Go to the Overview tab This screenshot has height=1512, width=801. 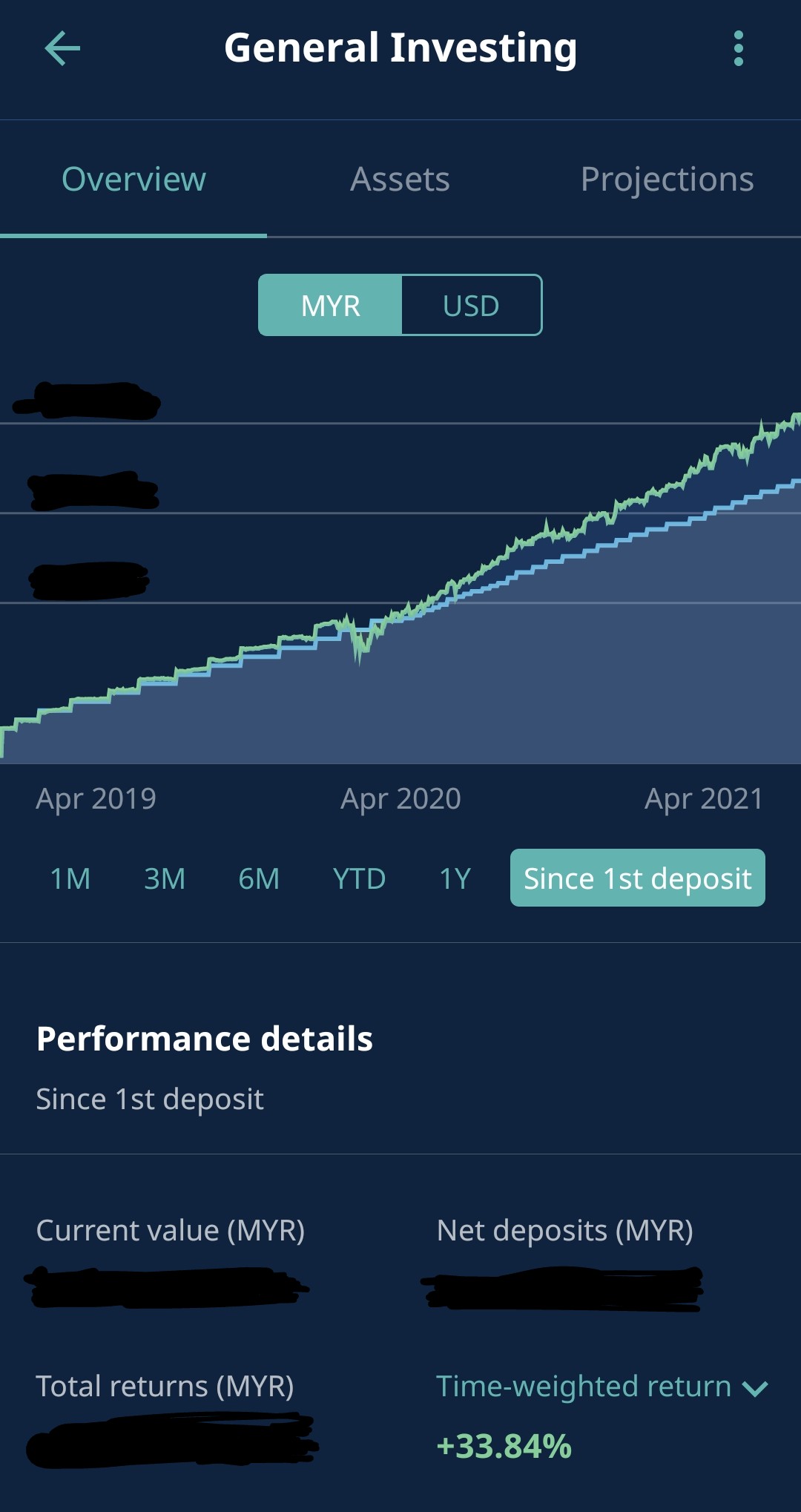coord(133,179)
